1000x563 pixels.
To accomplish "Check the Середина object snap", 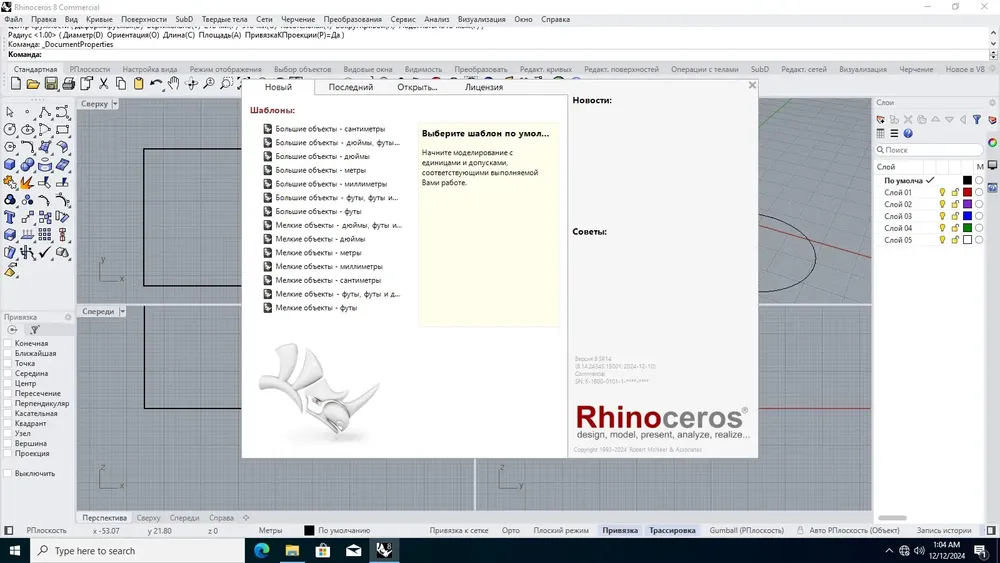I will (x=8, y=373).
